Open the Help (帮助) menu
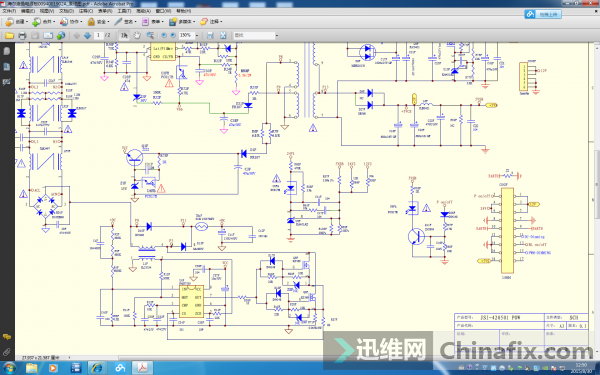600x375 pixels. tap(184, 11)
